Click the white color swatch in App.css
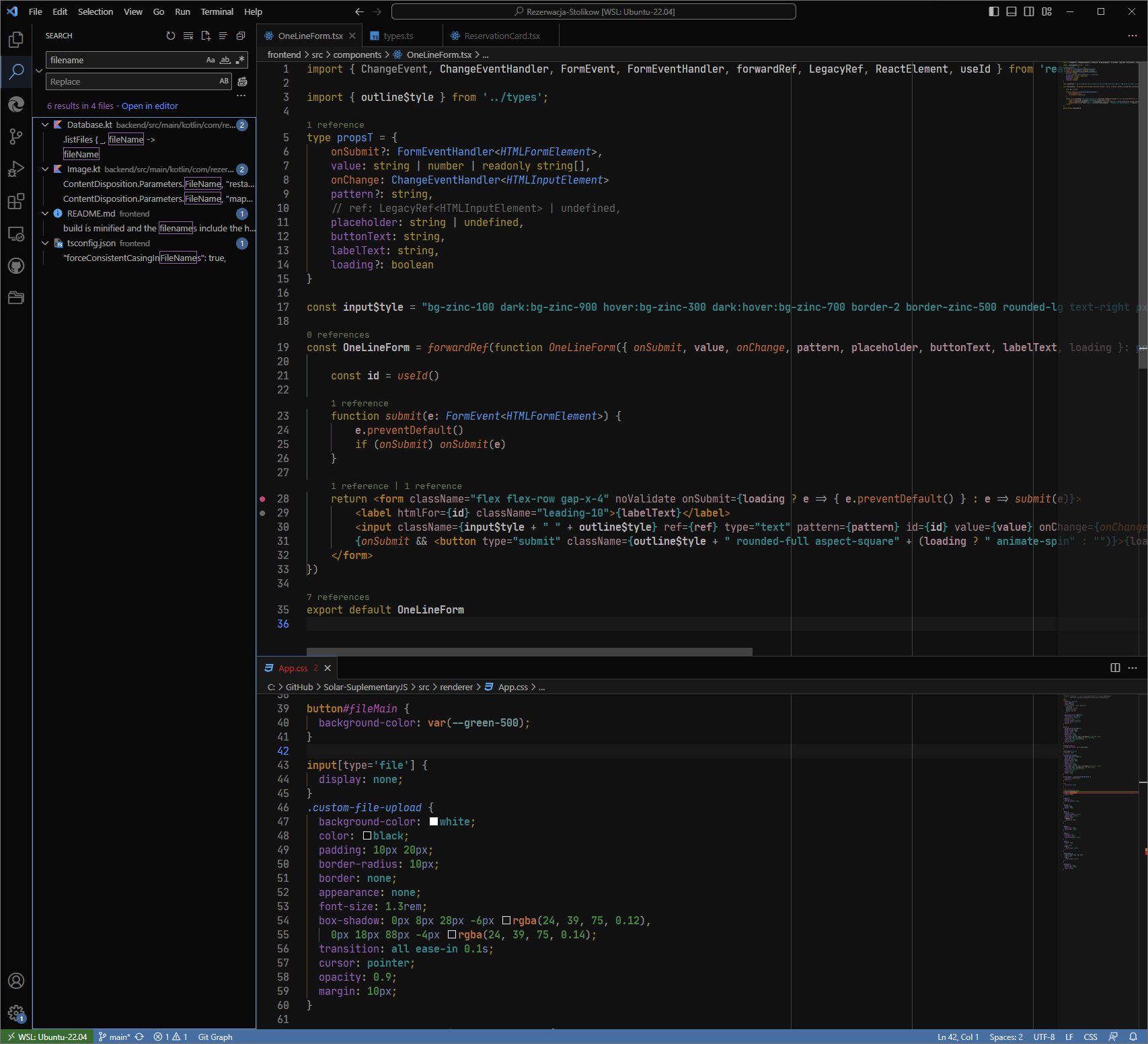 tap(434, 821)
